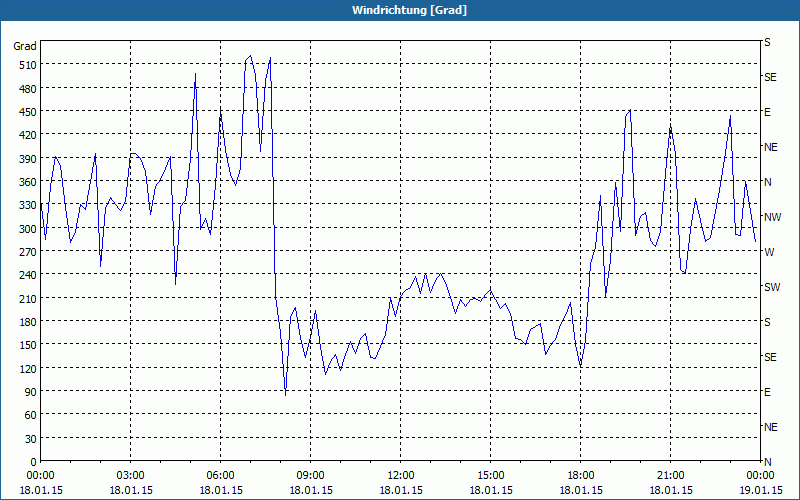This screenshot has height=500, width=800.
Task: Click the 18.01.15 date under 06:00
Action: pyautogui.click(x=220, y=490)
